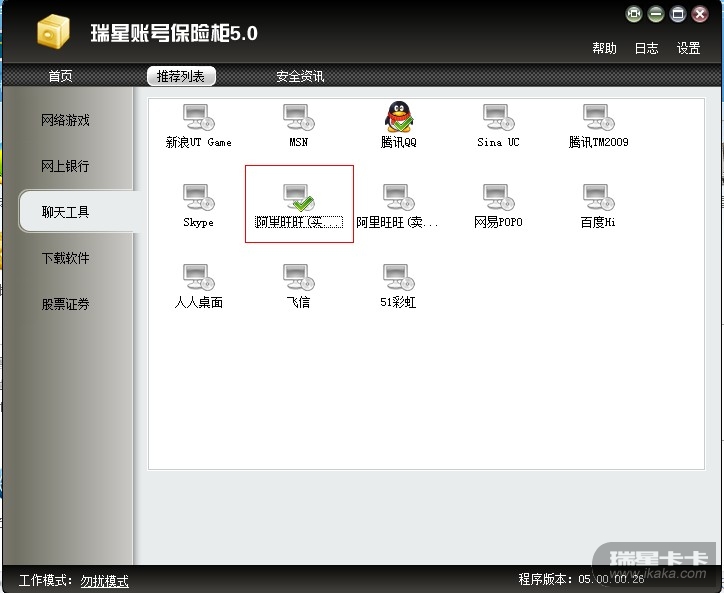Select the 聊天工具 category
The width and height of the screenshot is (724, 593).
coord(78,212)
